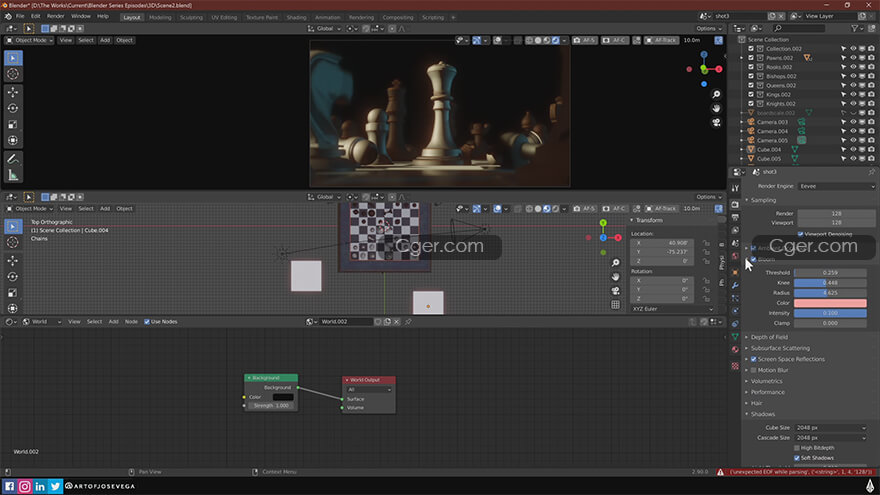Select the Measure tool in the upper viewport
This screenshot has width=880, height=495.
pyautogui.click(x=13, y=176)
